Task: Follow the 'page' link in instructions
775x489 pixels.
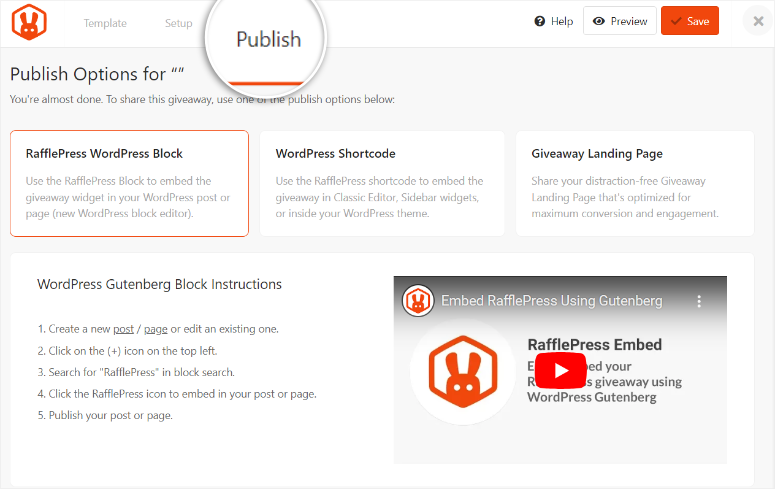Action: [156, 329]
